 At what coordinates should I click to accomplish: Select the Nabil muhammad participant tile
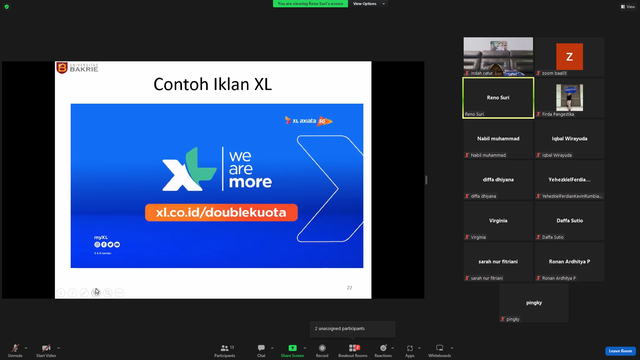[x=498, y=139]
